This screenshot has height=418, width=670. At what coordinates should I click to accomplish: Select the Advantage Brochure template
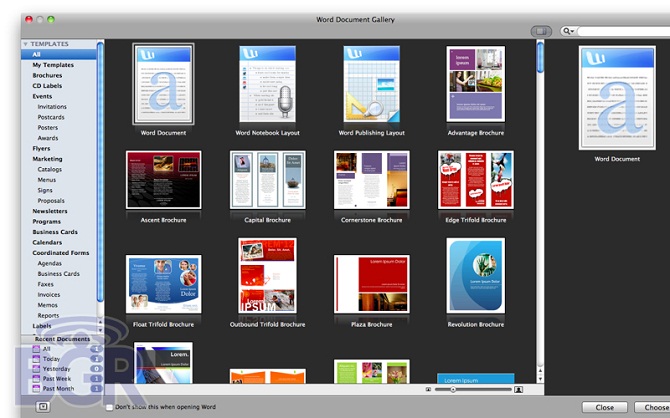(x=476, y=84)
